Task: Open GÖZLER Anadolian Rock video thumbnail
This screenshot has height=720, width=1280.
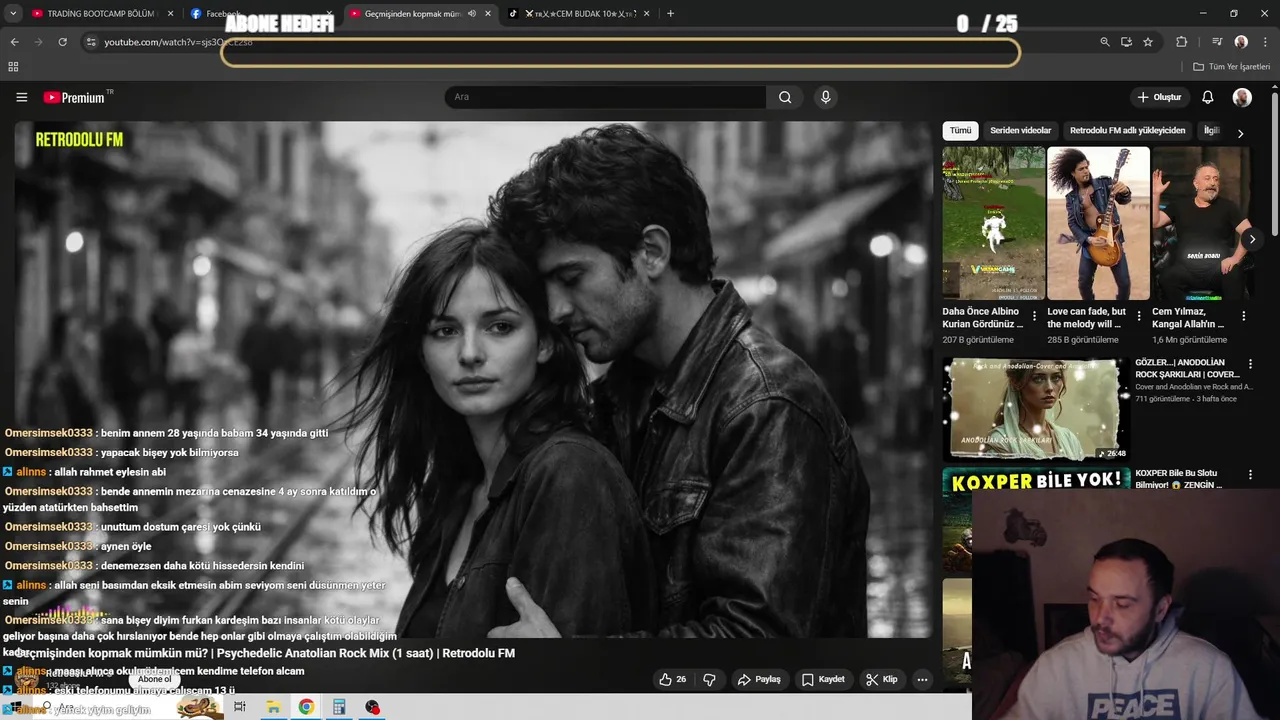Action: [1036, 409]
